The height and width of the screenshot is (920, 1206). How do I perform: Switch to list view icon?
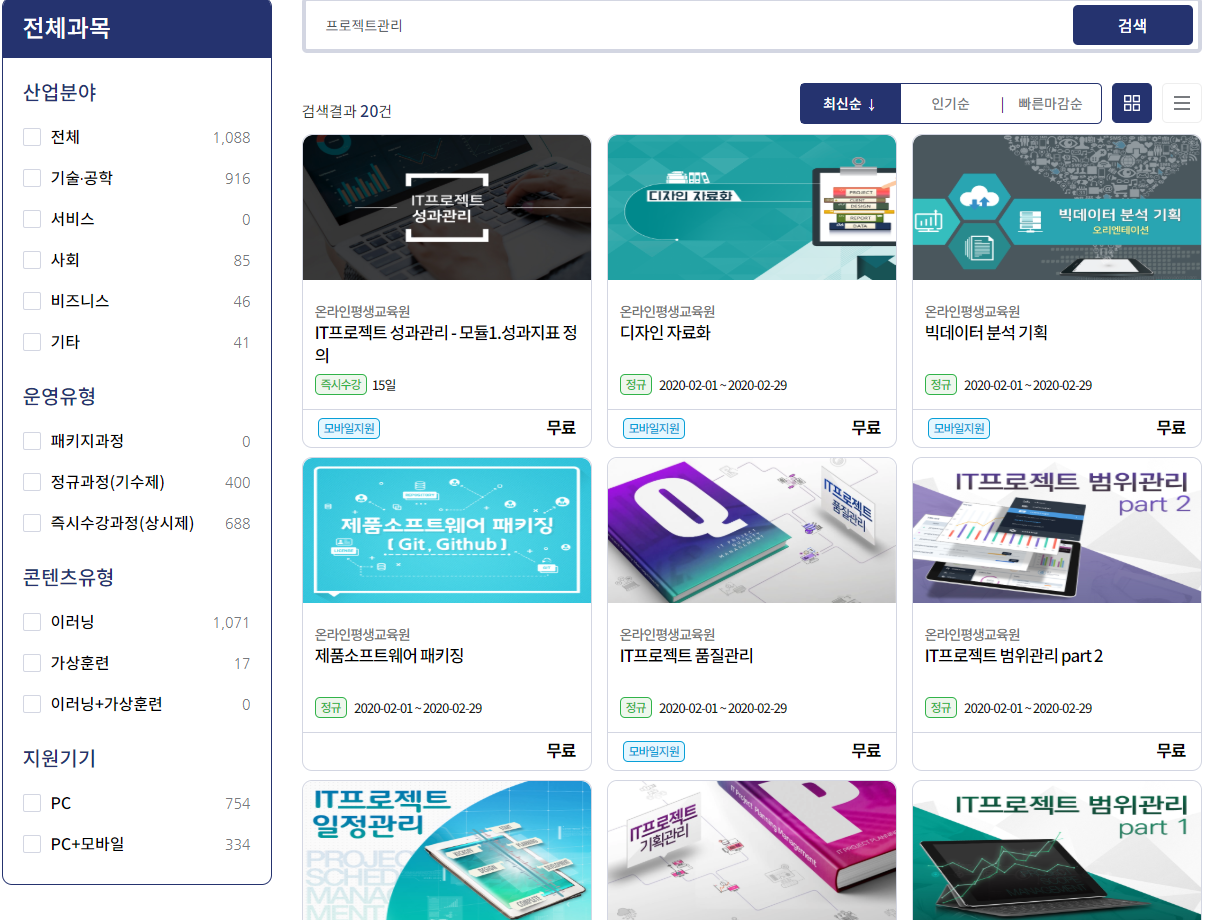click(x=1182, y=103)
